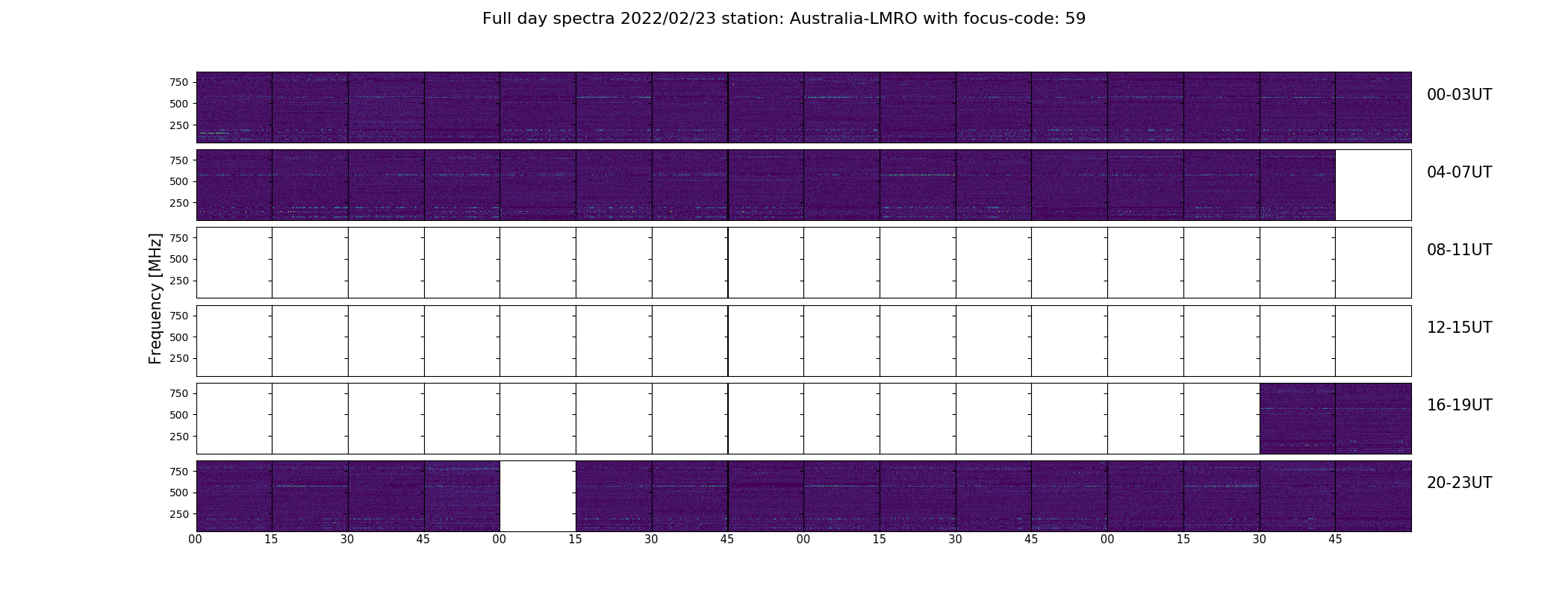
Task: Click the '250' tick of the 20-23UT row
Action: click(179, 514)
